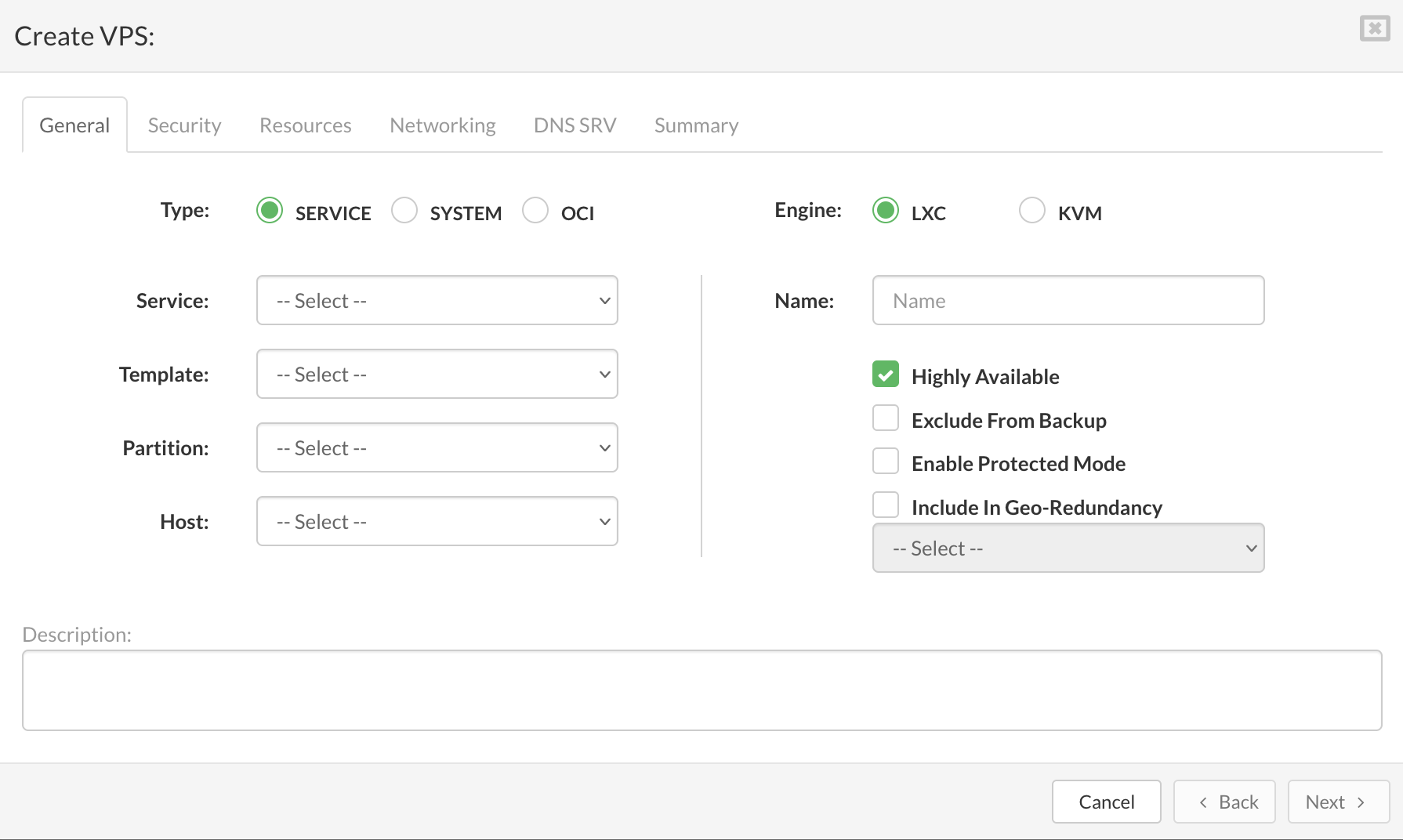Focus the Name input field
This screenshot has width=1403, height=840.
click(1068, 300)
